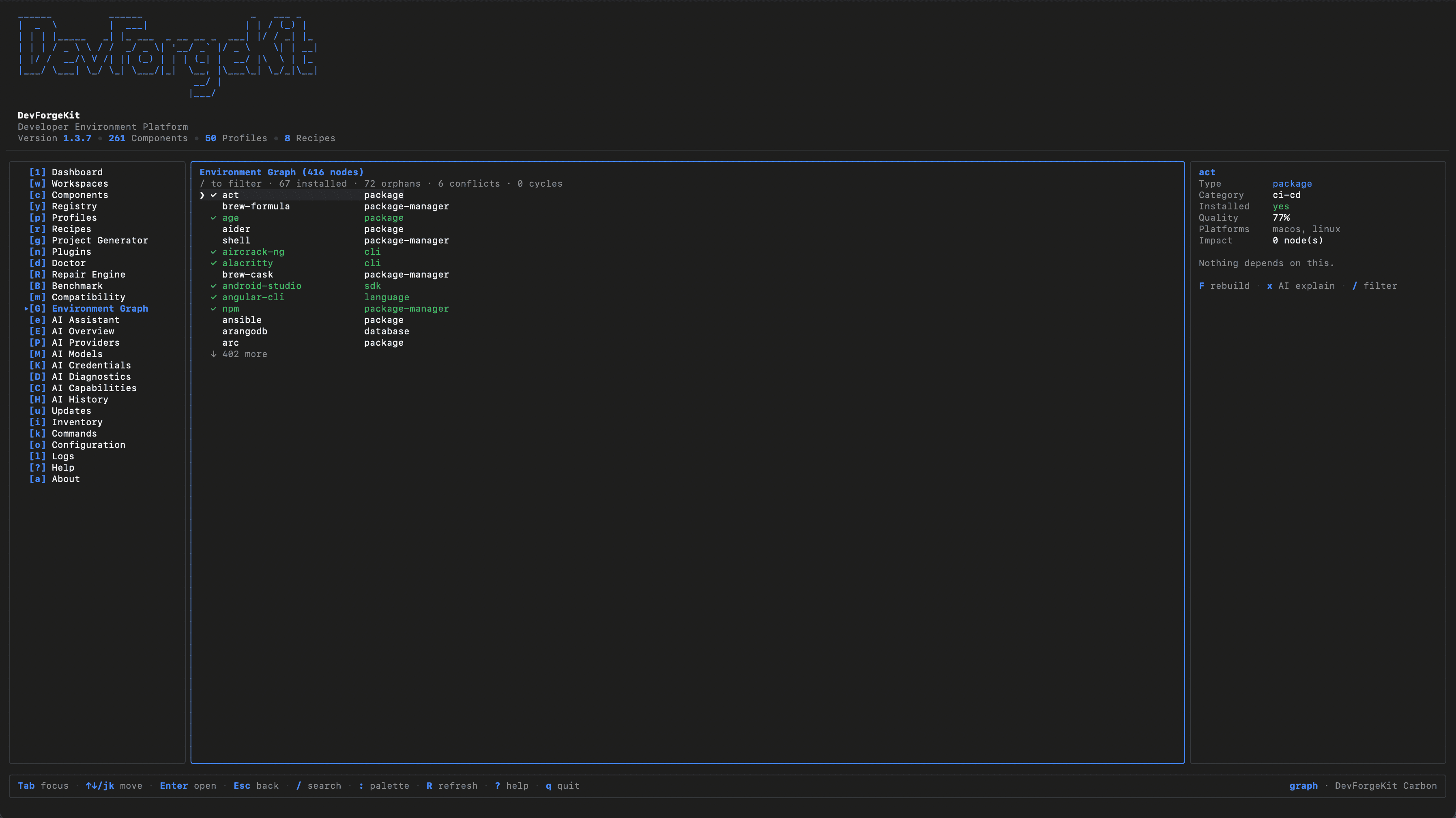
Task: Click the '402 more' indicator
Action: (x=239, y=354)
